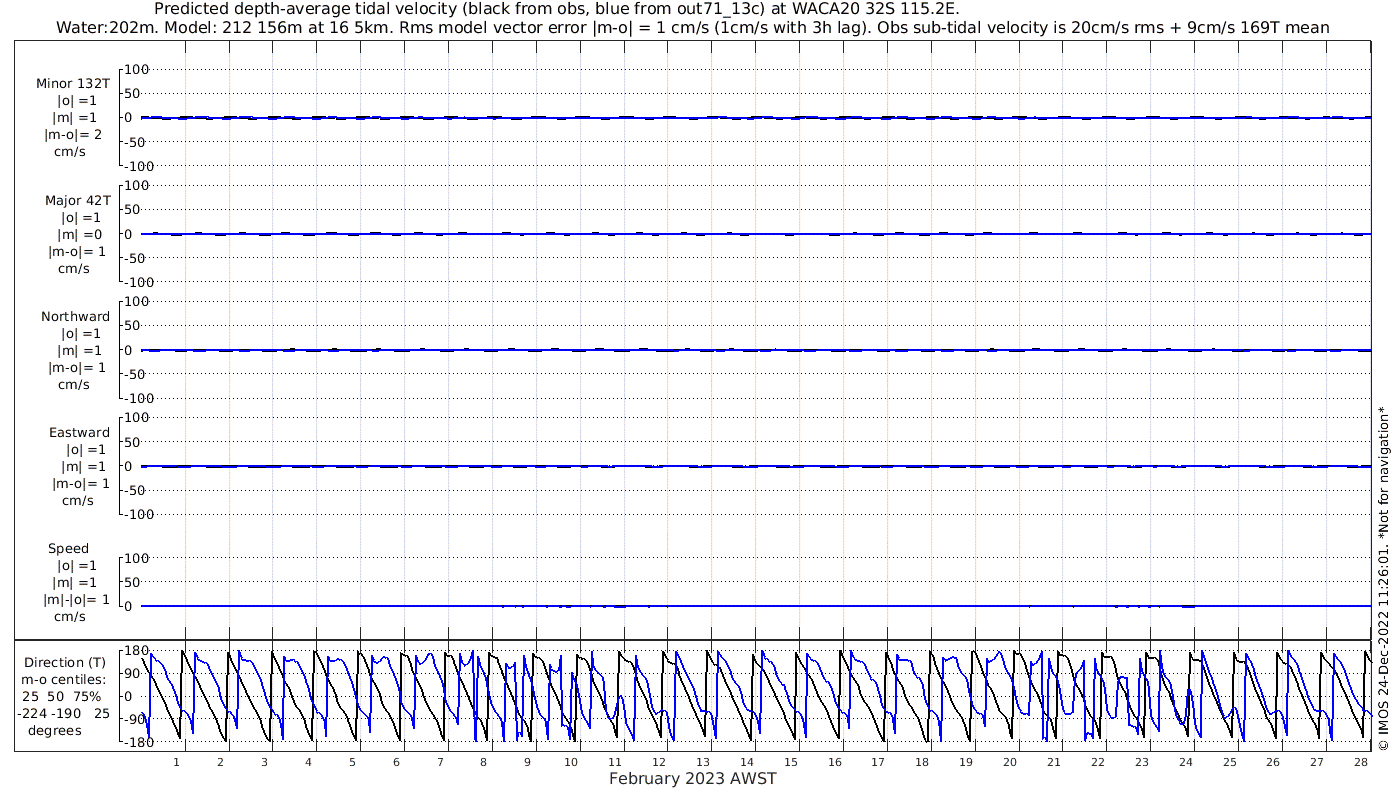The width and height of the screenshot is (1400, 800).
Task: Click day 25 on the date axis
Action: click(x=1229, y=762)
